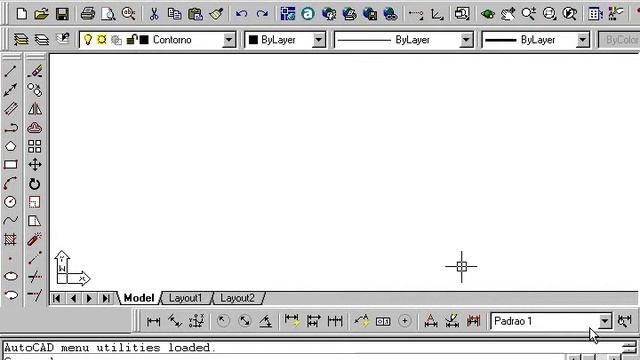
Task: Go to previous layout tab arrow
Action: click(73, 298)
